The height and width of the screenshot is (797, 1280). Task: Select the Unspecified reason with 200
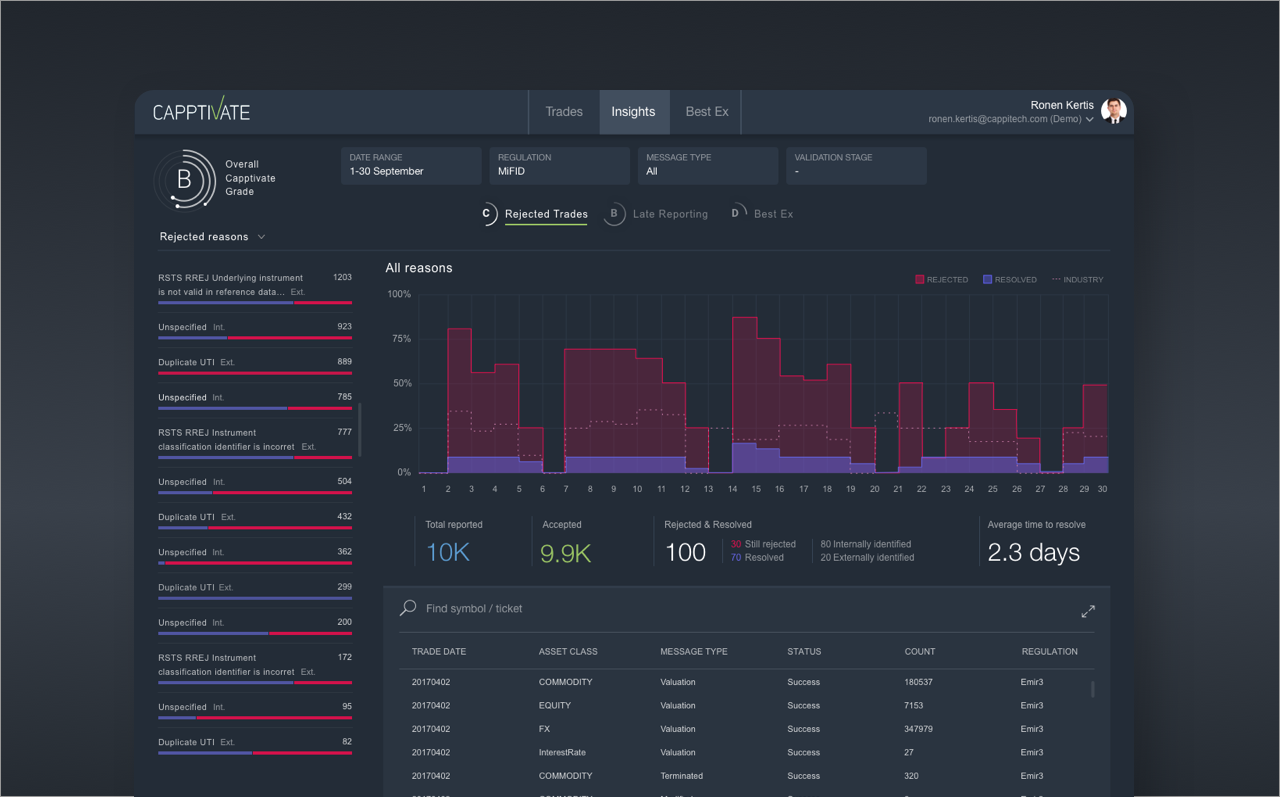point(255,625)
